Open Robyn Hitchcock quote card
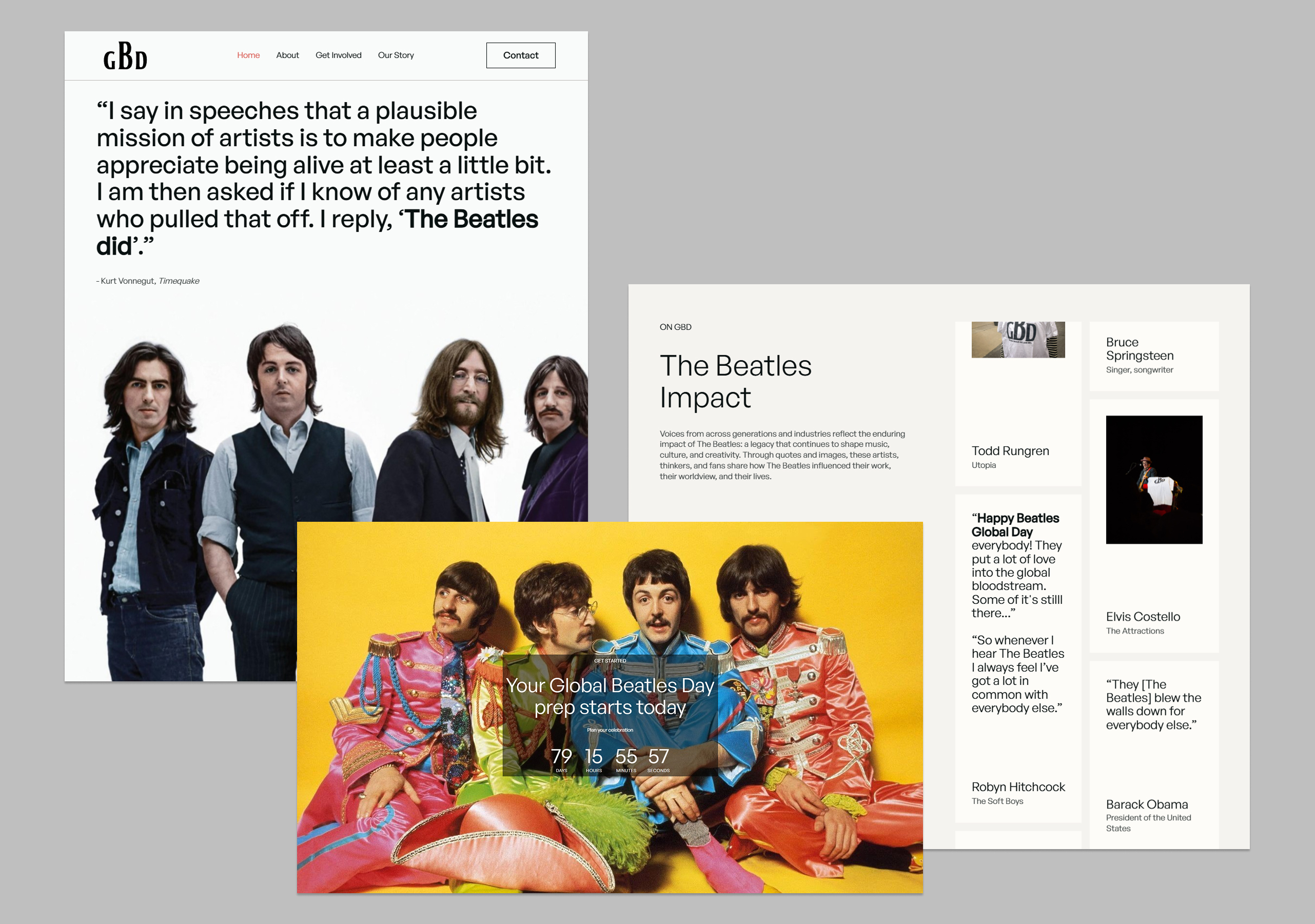The height and width of the screenshot is (924, 1315). (1017, 659)
